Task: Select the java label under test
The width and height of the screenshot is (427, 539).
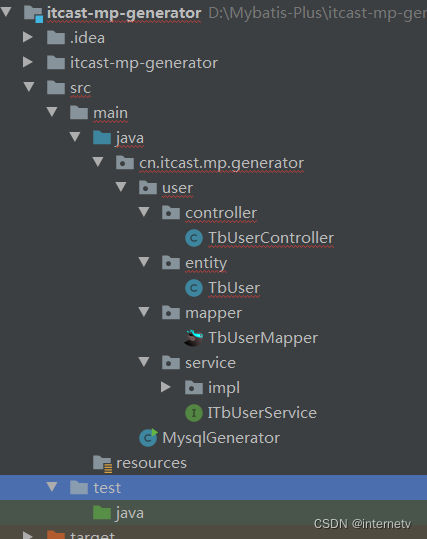Action: pyautogui.click(x=130, y=513)
